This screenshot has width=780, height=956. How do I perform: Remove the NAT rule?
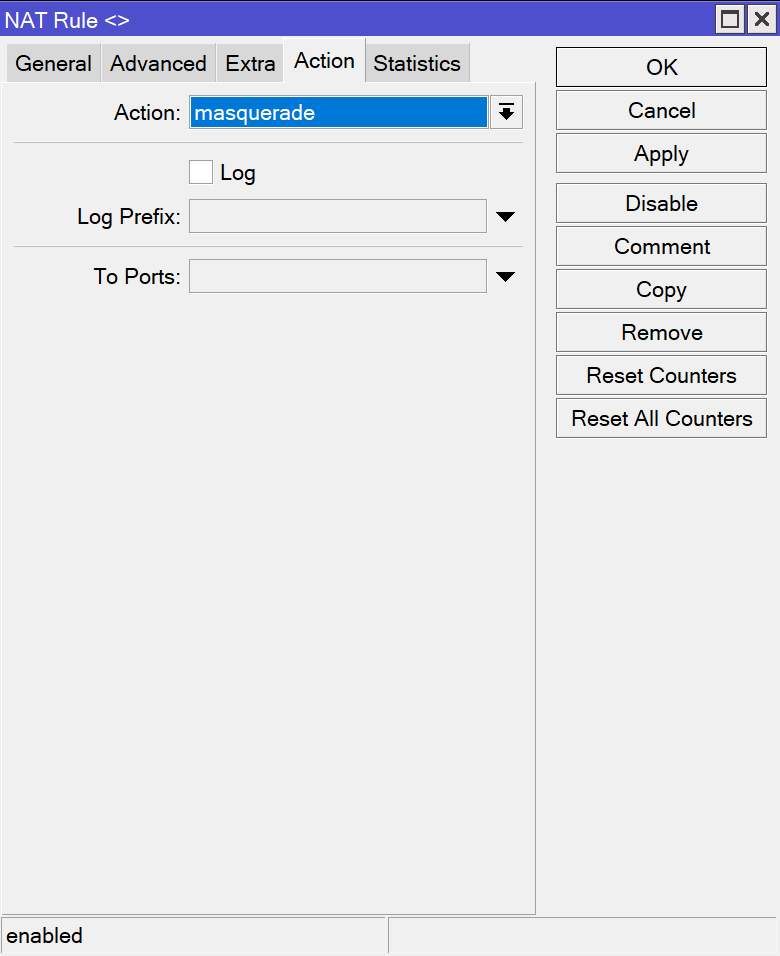(661, 332)
